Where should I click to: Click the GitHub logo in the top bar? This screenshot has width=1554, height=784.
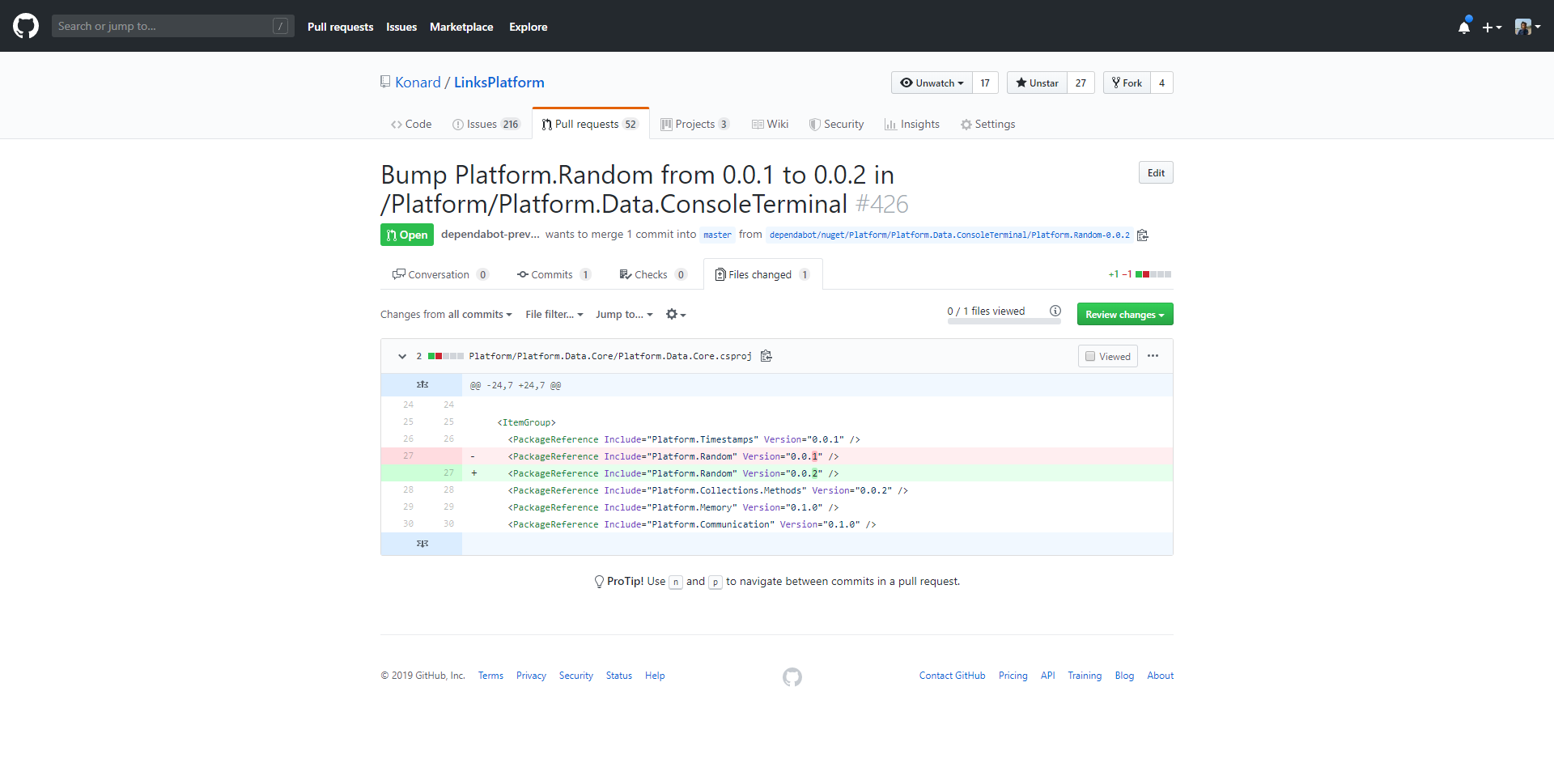(25, 26)
